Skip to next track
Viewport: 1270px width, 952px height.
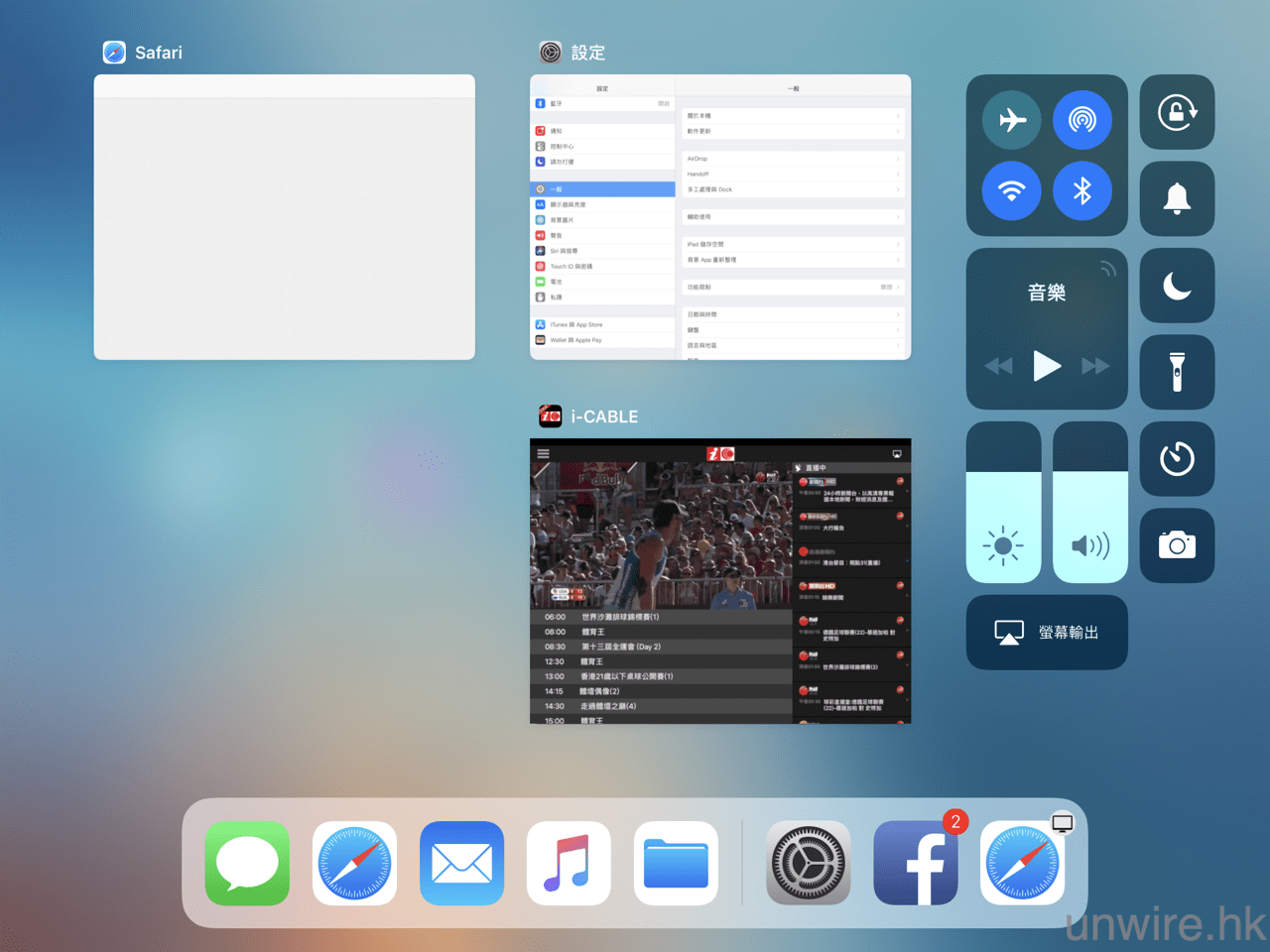1095,366
